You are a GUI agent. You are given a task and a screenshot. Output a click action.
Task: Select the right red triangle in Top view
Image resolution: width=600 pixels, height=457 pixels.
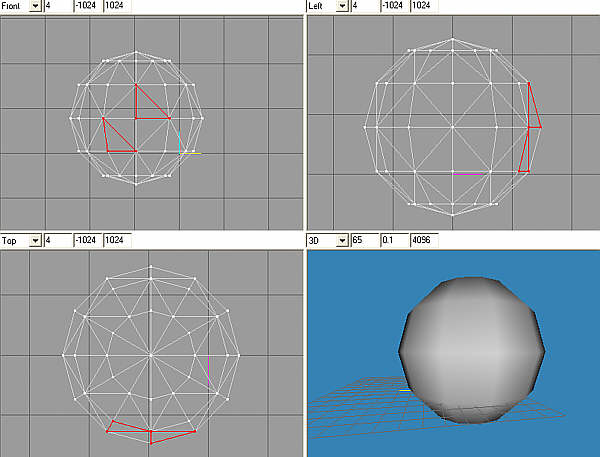[165, 436]
